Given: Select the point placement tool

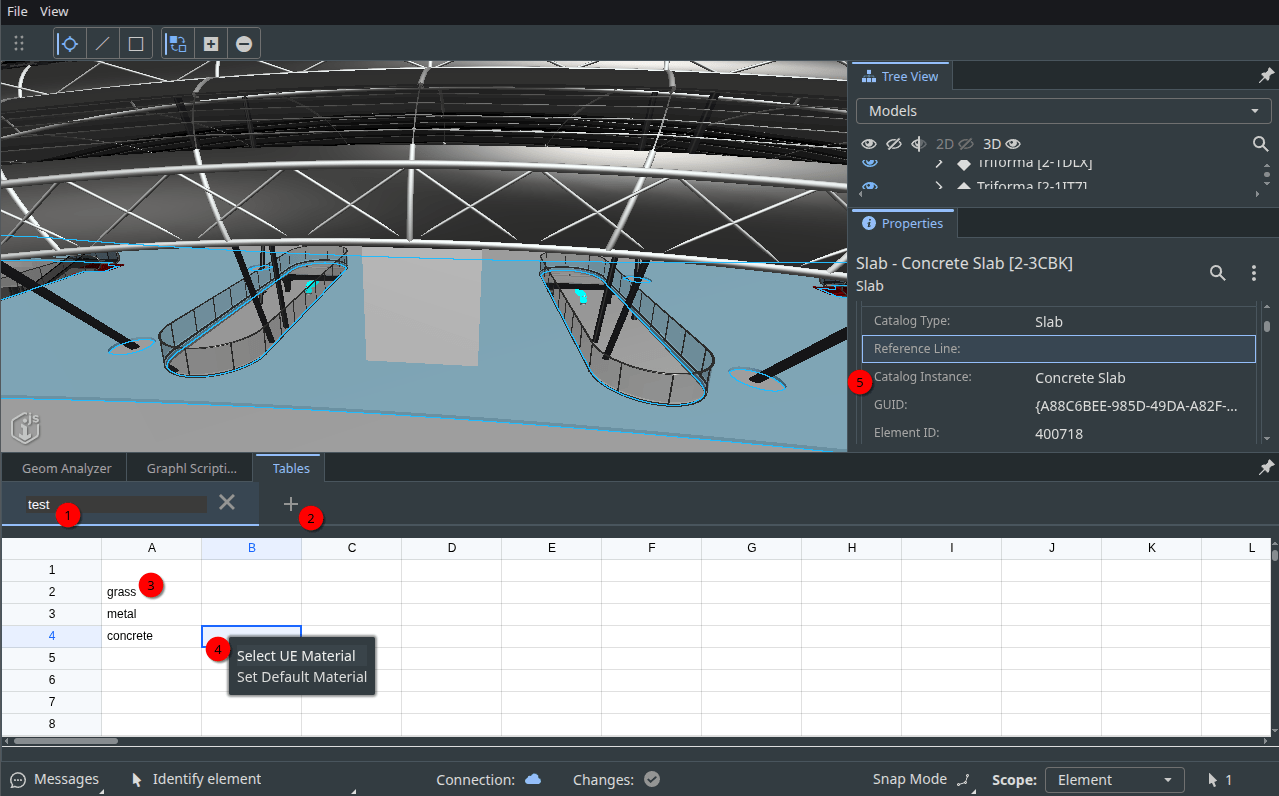Looking at the screenshot, I should 68,43.
